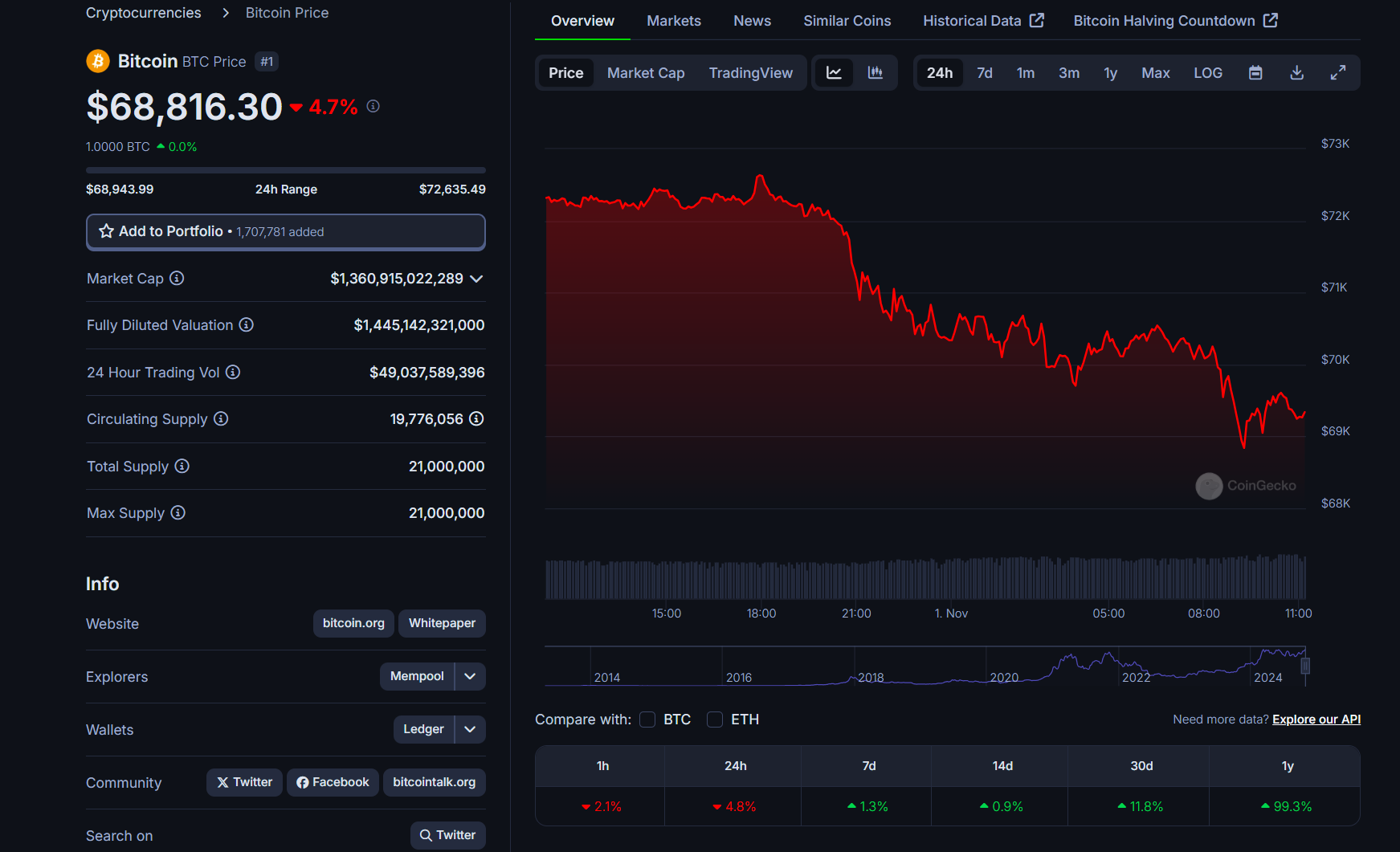This screenshot has width=1400, height=852.
Task: Select the 7d chart timeframe
Action: (984, 72)
